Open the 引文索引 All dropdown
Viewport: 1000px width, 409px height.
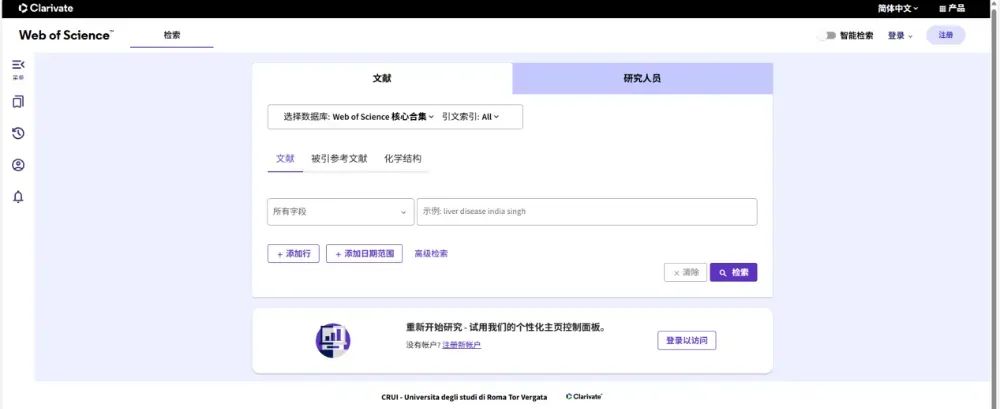coord(471,117)
